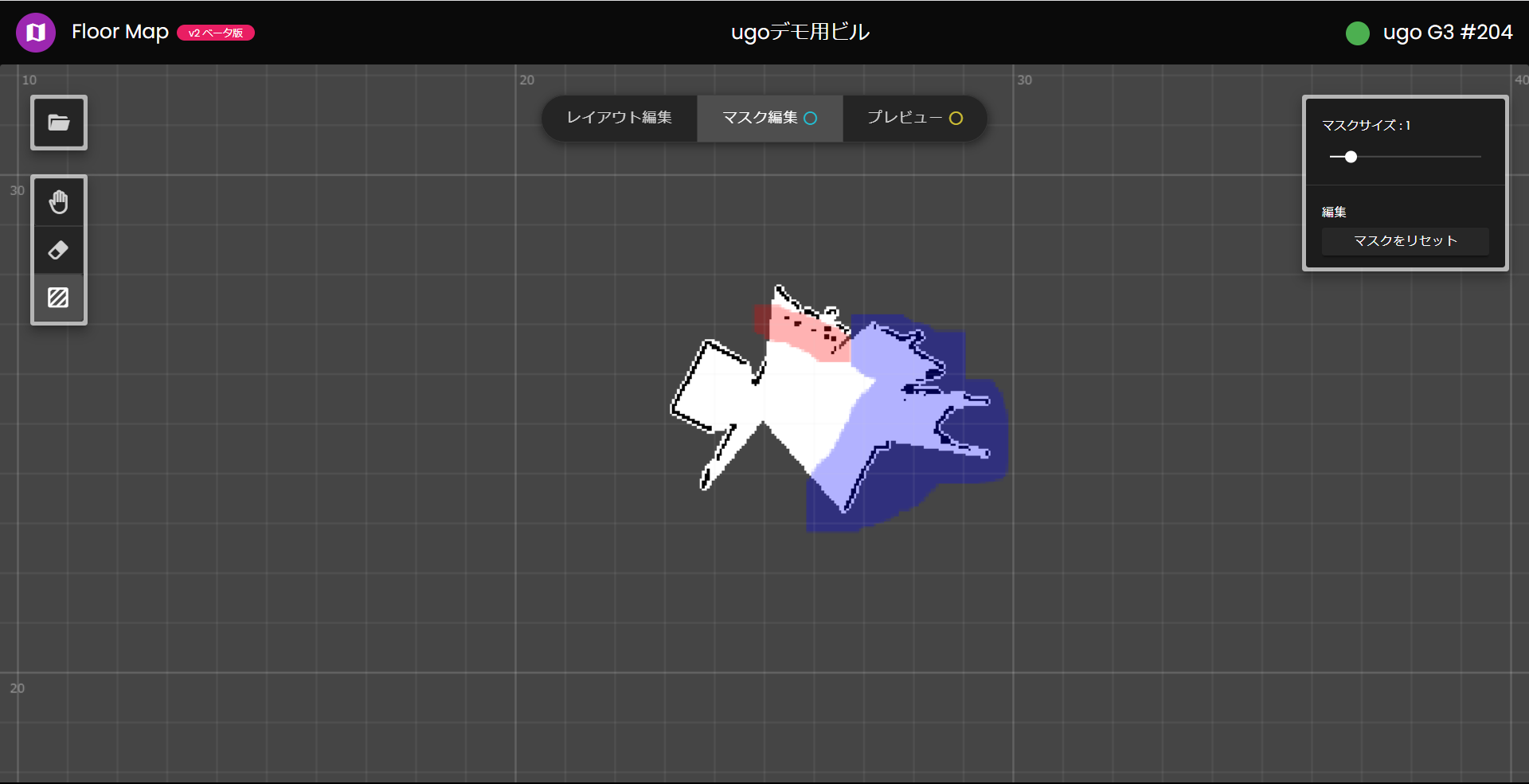The image size is (1529, 784).
Task: Select the hand pan tool
Action: pos(58,201)
